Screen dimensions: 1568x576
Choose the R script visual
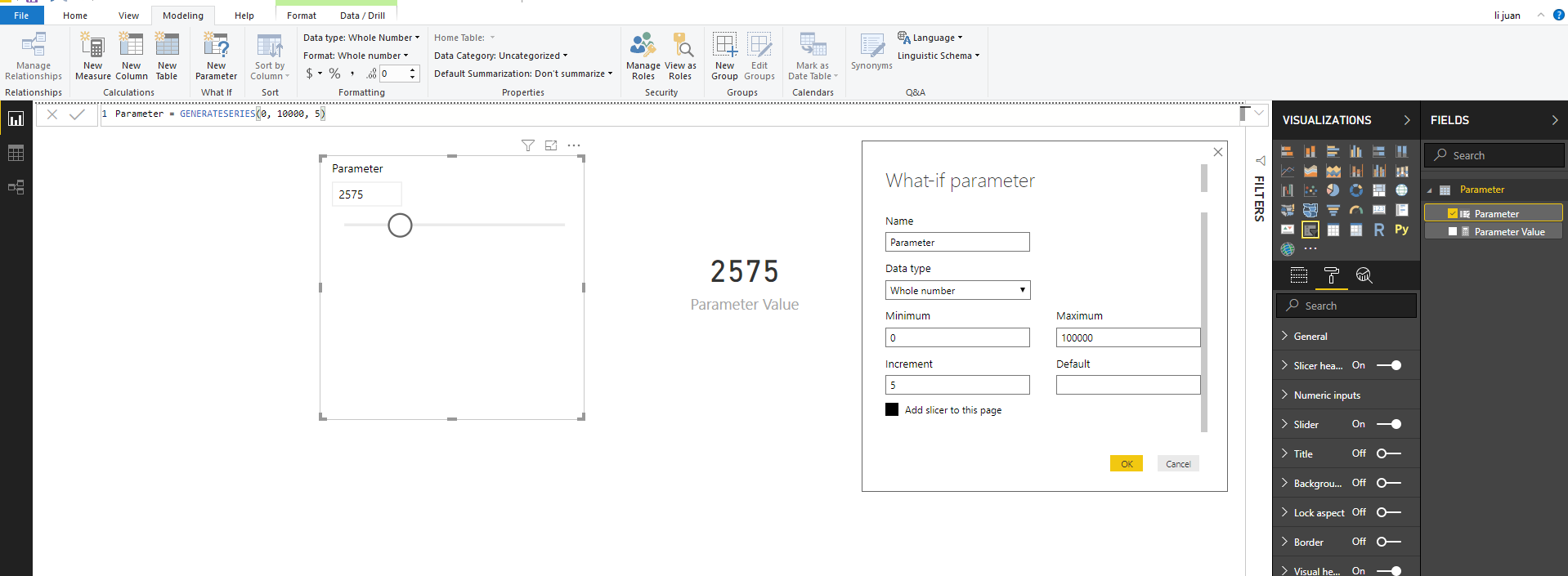[1378, 230]
